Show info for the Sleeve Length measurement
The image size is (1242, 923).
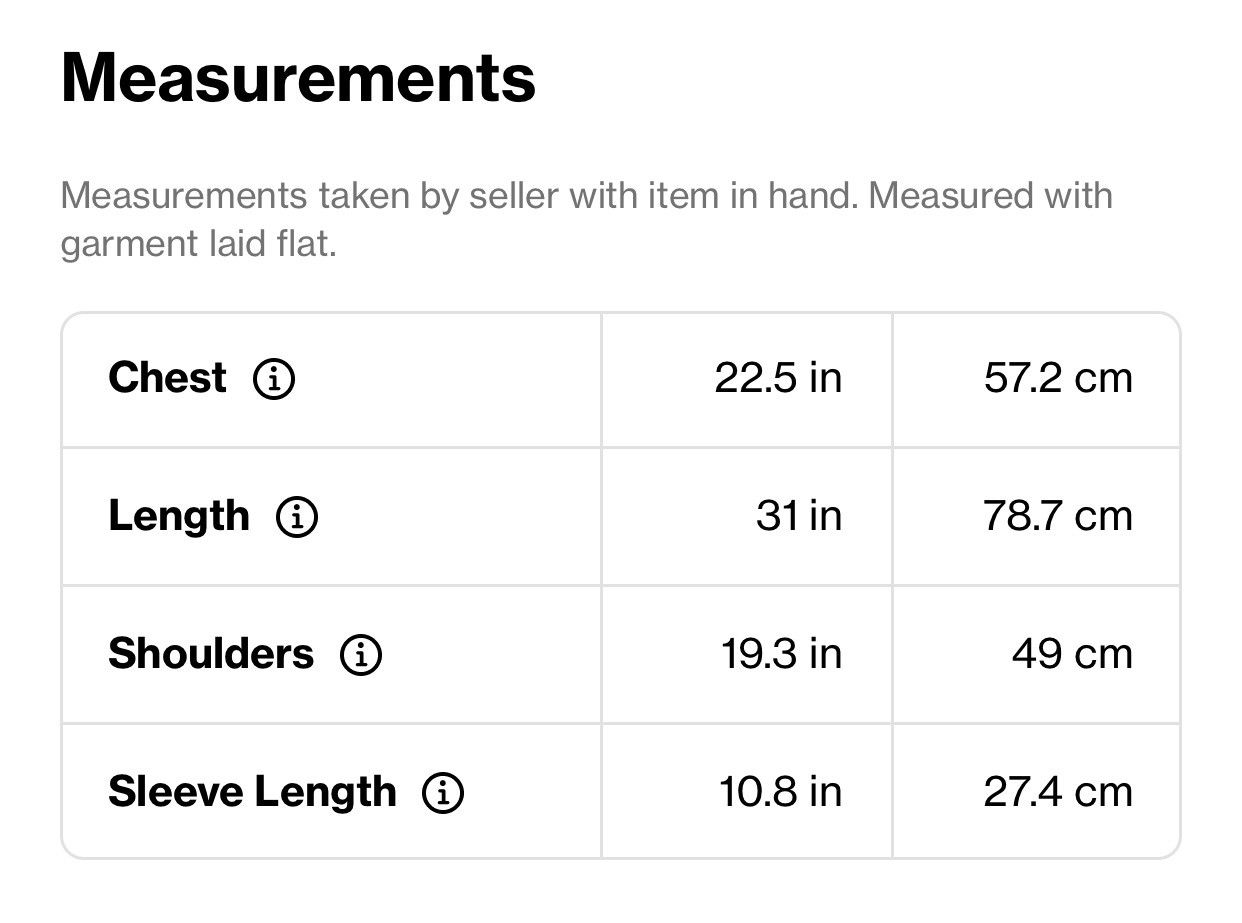(443, 793)
